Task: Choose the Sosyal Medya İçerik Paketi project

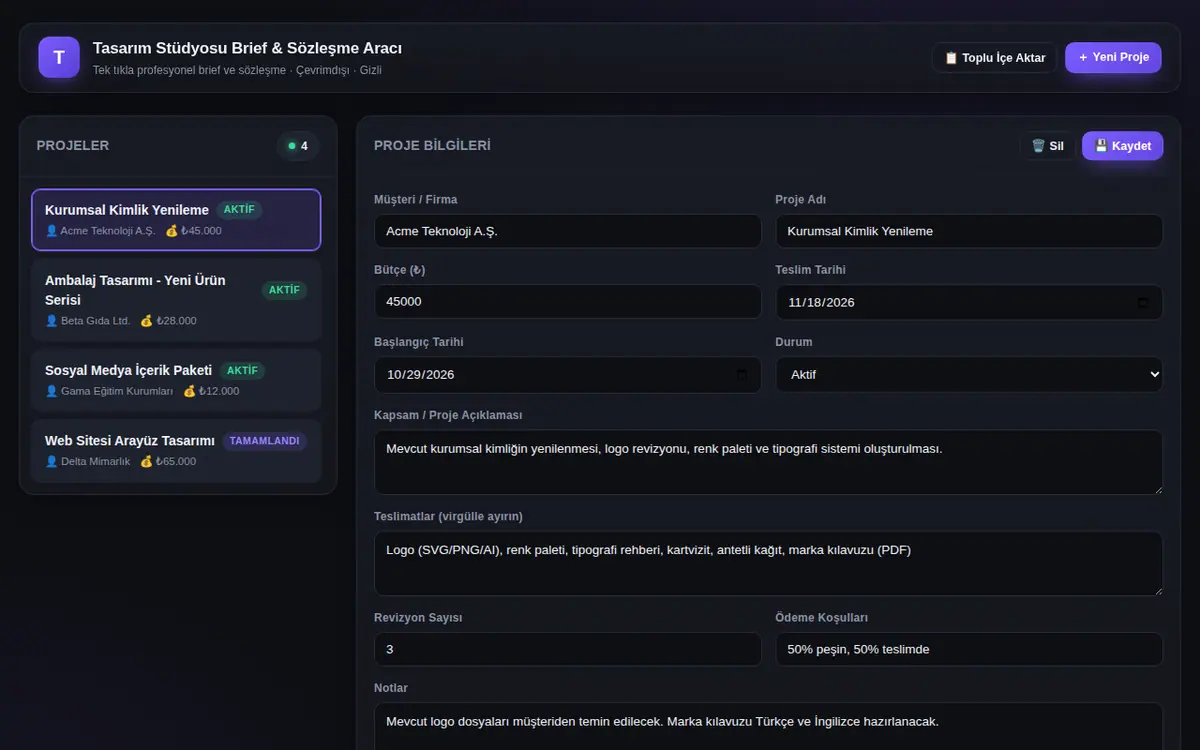Action: [176, 380]
